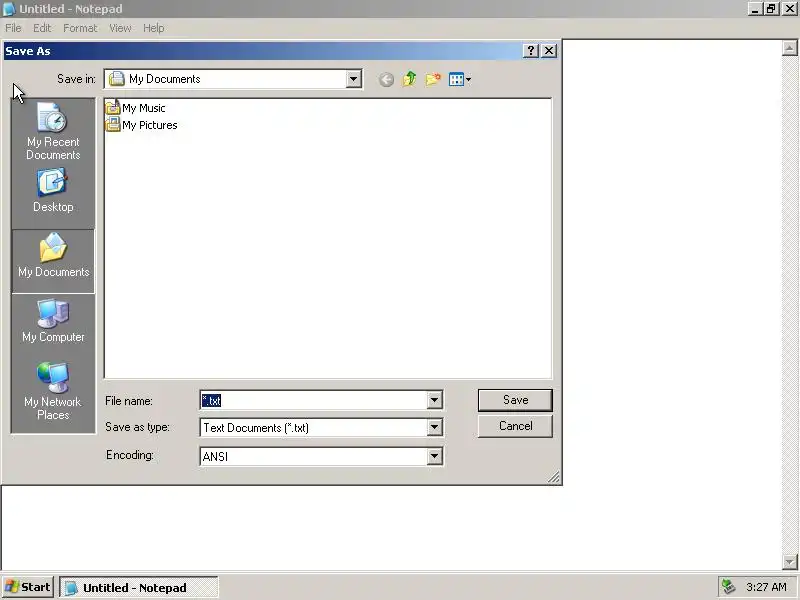Expand the Encoding dropdown

434,456
